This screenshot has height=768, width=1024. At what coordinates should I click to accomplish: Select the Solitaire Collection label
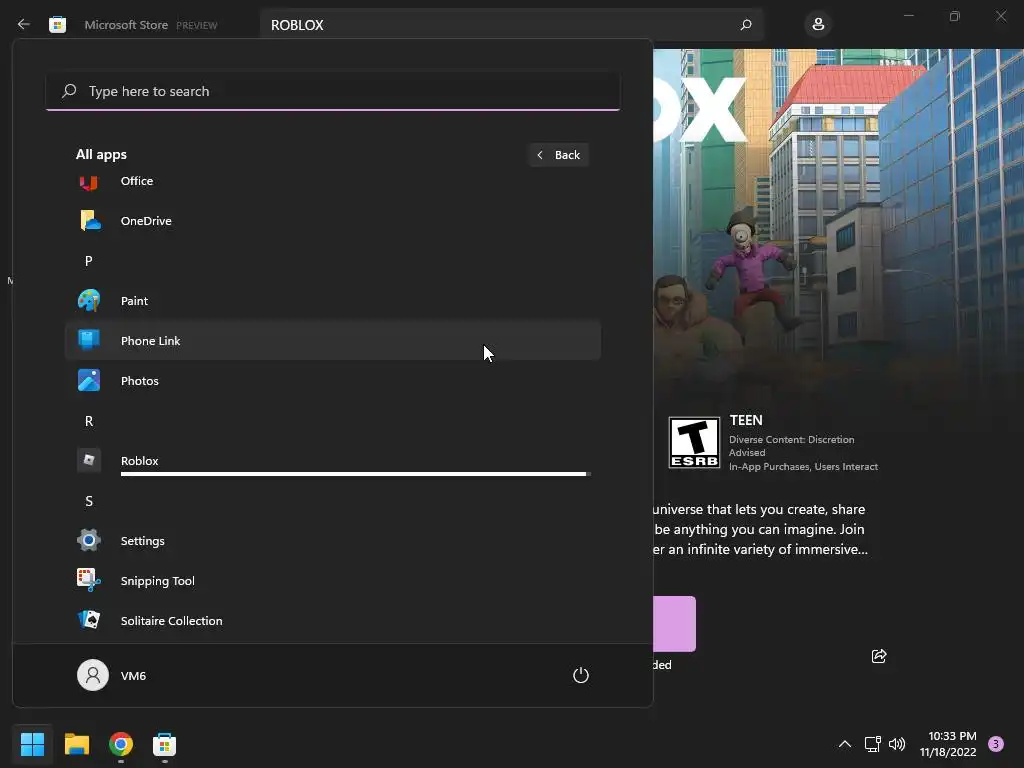172,620
